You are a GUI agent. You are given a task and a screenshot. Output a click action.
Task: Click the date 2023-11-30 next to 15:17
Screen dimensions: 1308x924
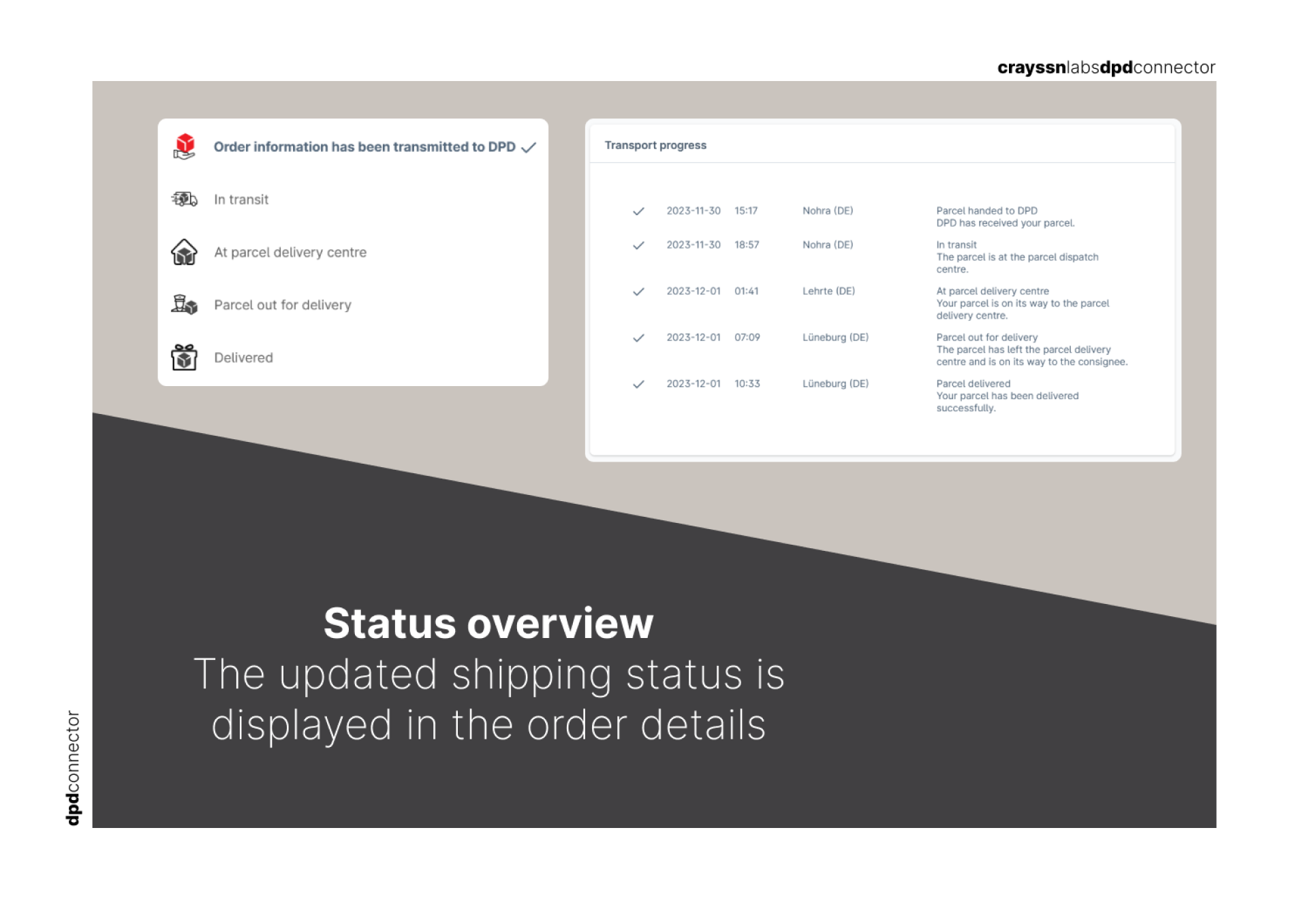[694, 210]
